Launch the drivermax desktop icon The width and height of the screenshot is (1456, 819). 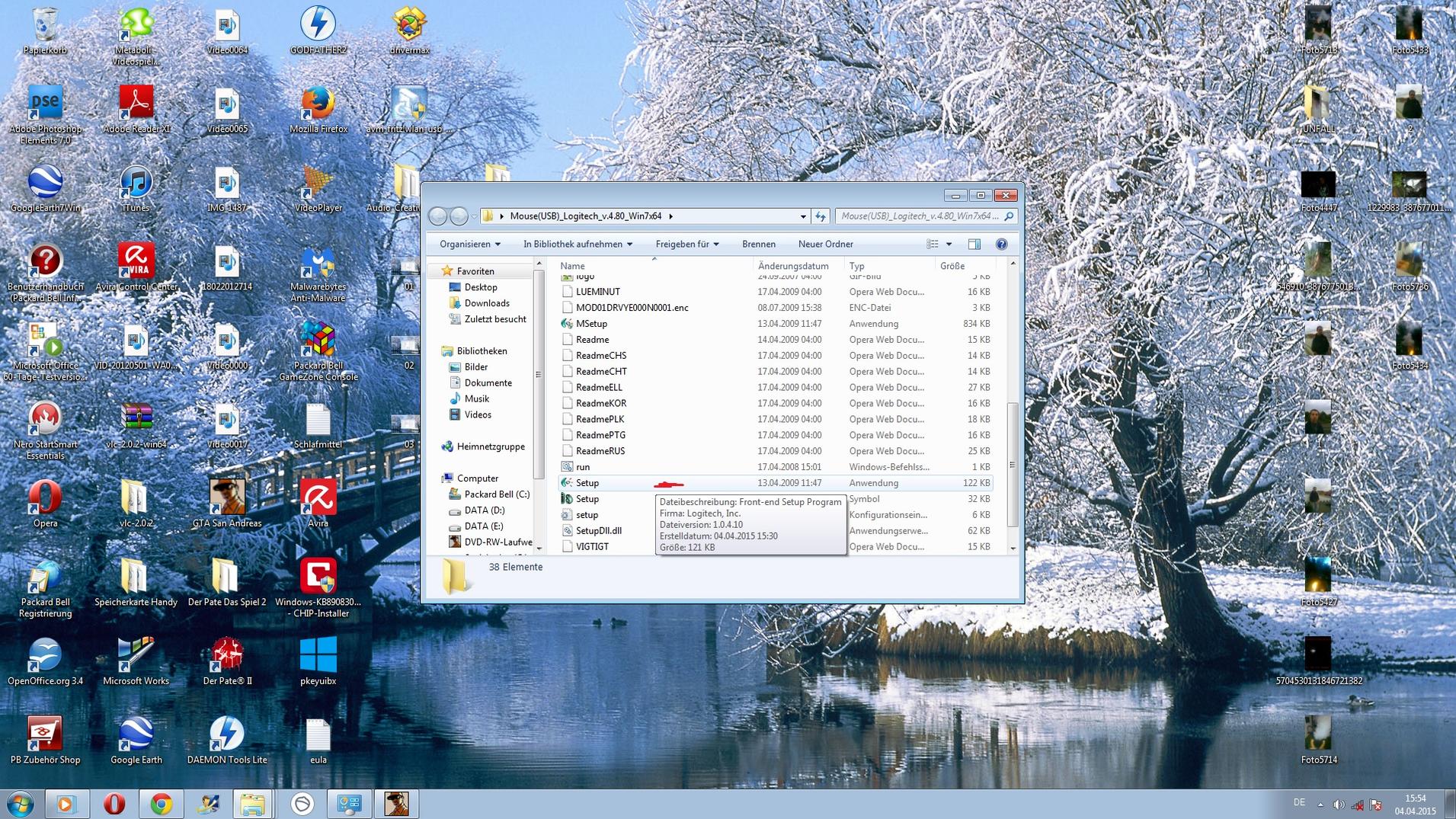pos(409,31)
